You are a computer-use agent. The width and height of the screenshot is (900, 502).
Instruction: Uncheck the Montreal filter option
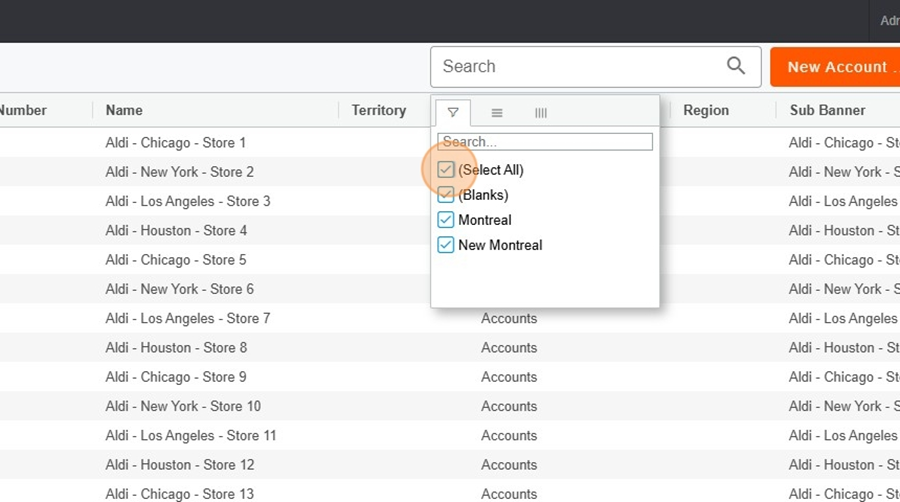coord(445,220)
